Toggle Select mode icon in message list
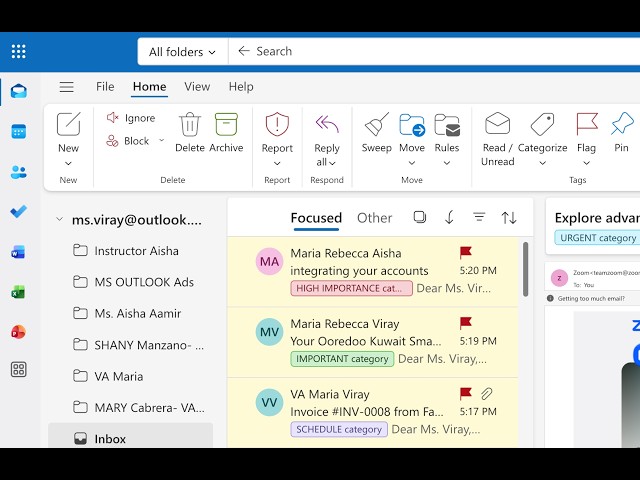Viewport: 640px width, 480px height. click(420, 217)
